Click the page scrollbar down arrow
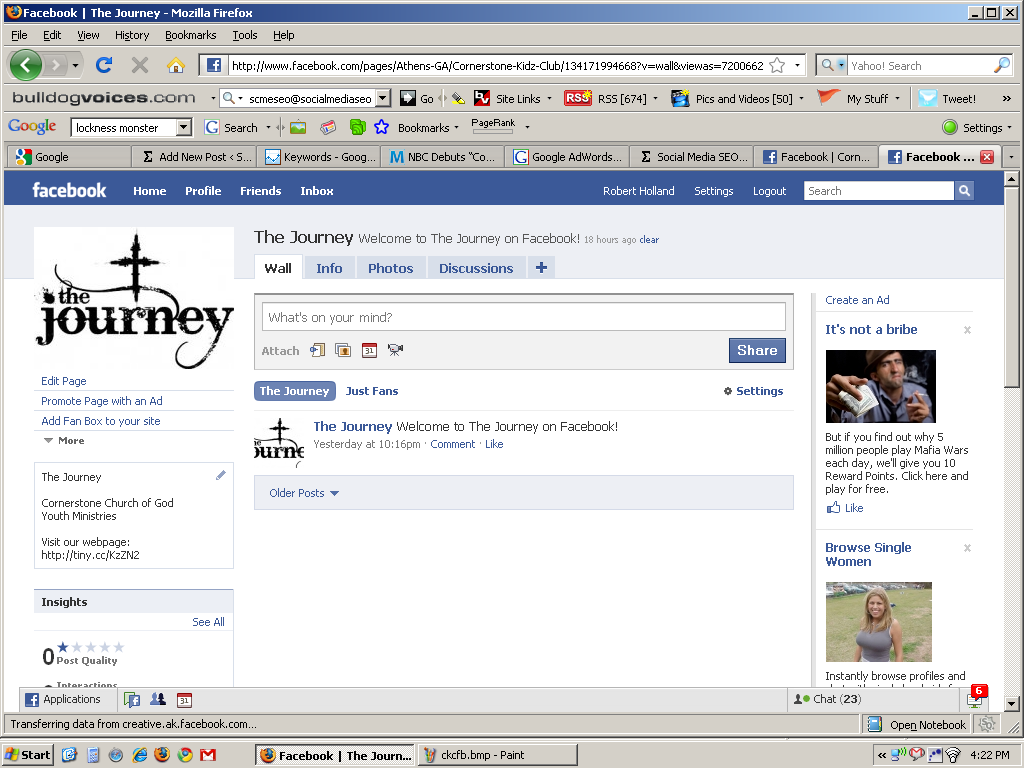1024x768 pixels. click(x=1012, y=704)
